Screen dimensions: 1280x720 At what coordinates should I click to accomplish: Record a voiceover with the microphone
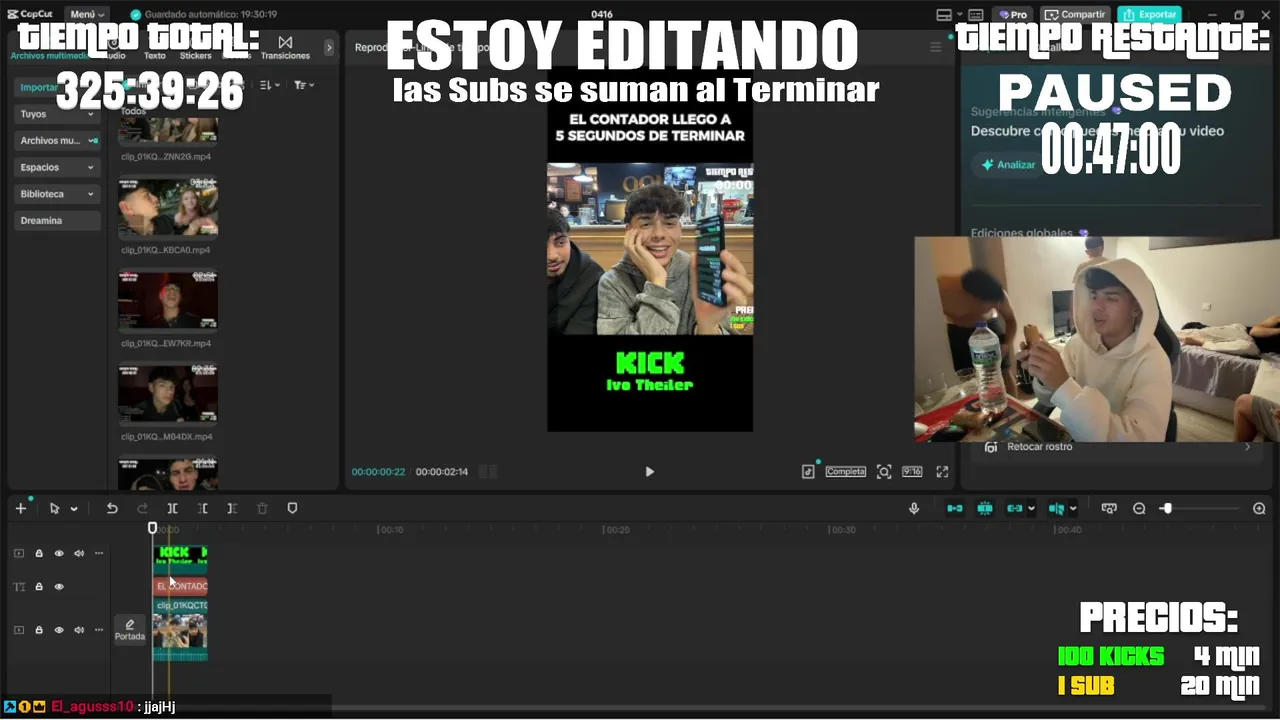pyautogui.click(x=914, y=508)
